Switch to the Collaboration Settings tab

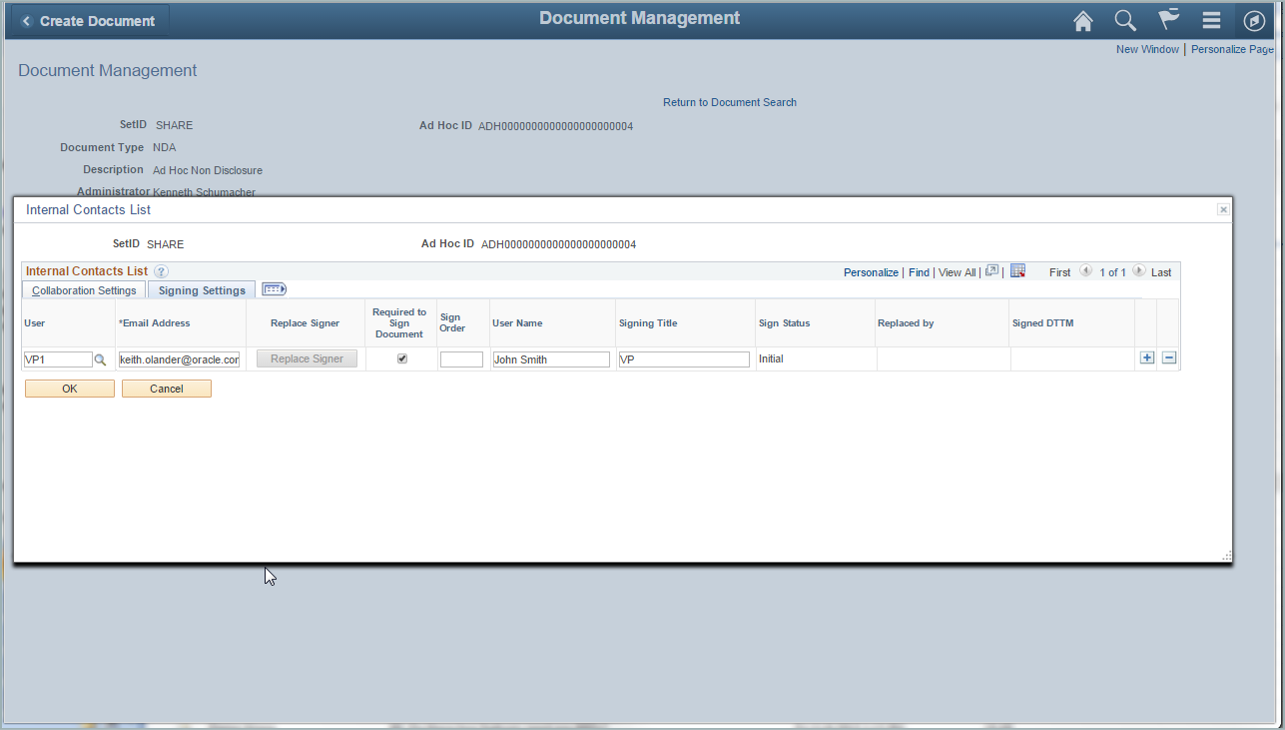84,290
